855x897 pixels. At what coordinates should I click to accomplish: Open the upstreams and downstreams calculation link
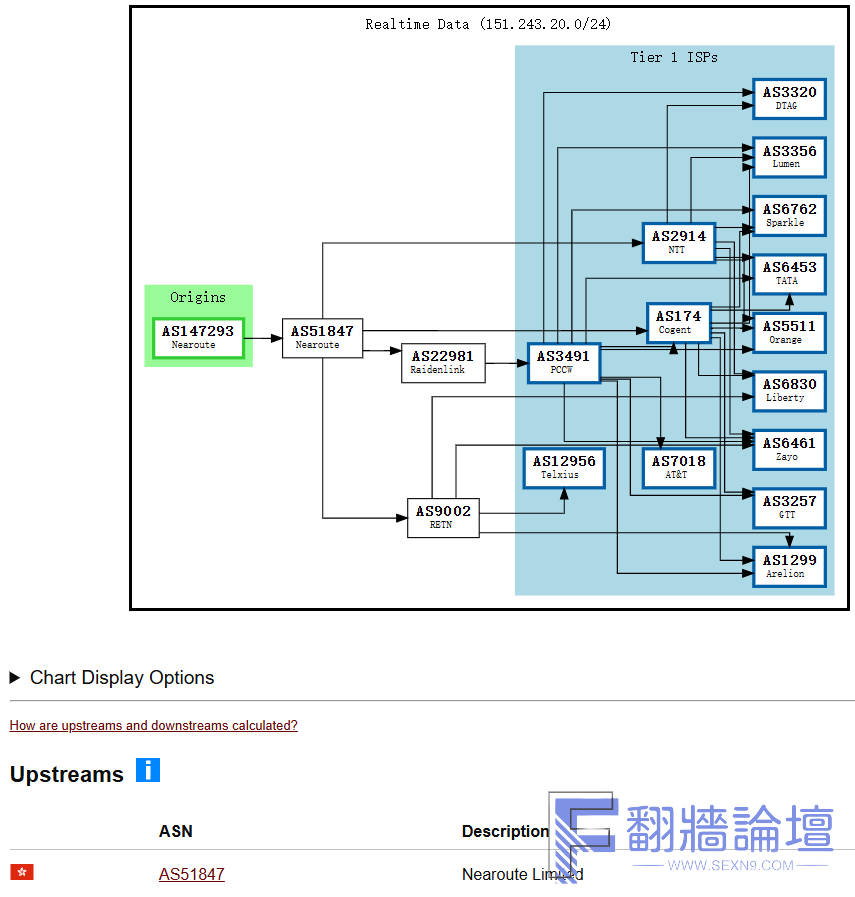[x=153, y=726]
